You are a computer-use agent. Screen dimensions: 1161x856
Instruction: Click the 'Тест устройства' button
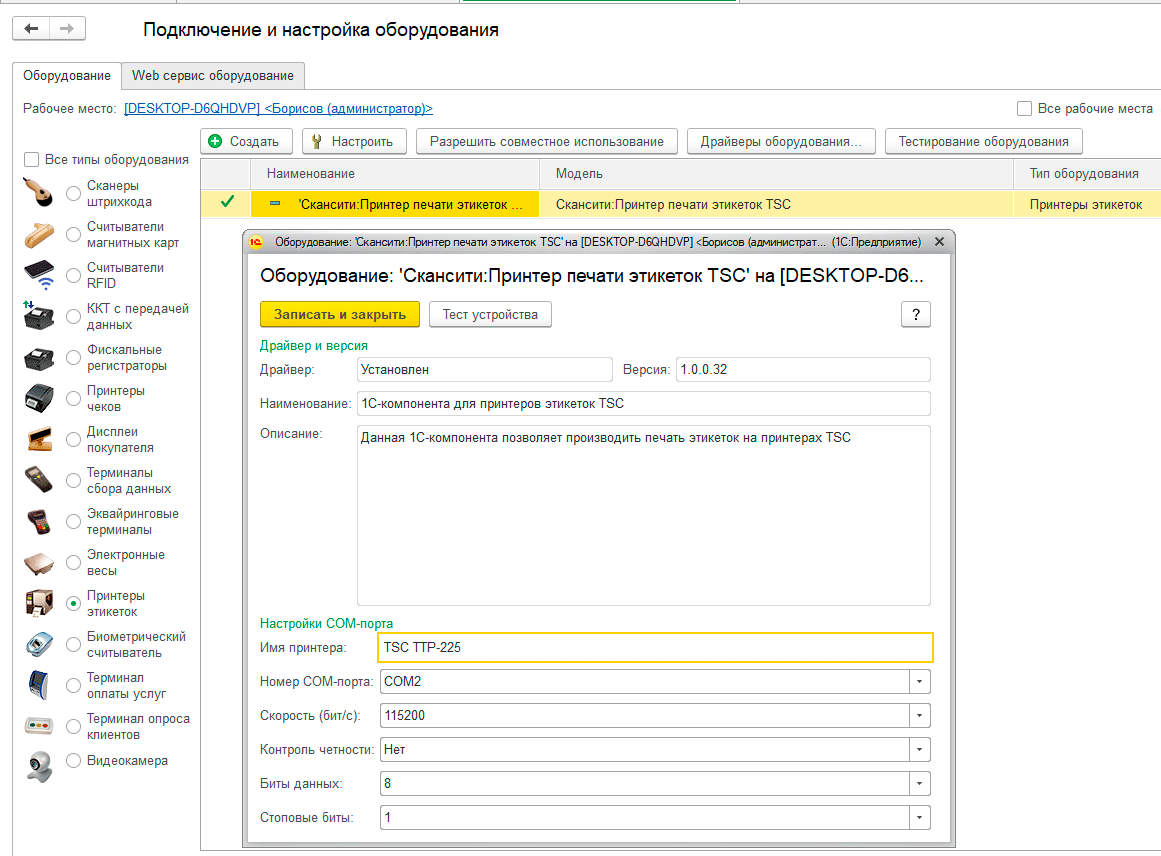(490, 315)
